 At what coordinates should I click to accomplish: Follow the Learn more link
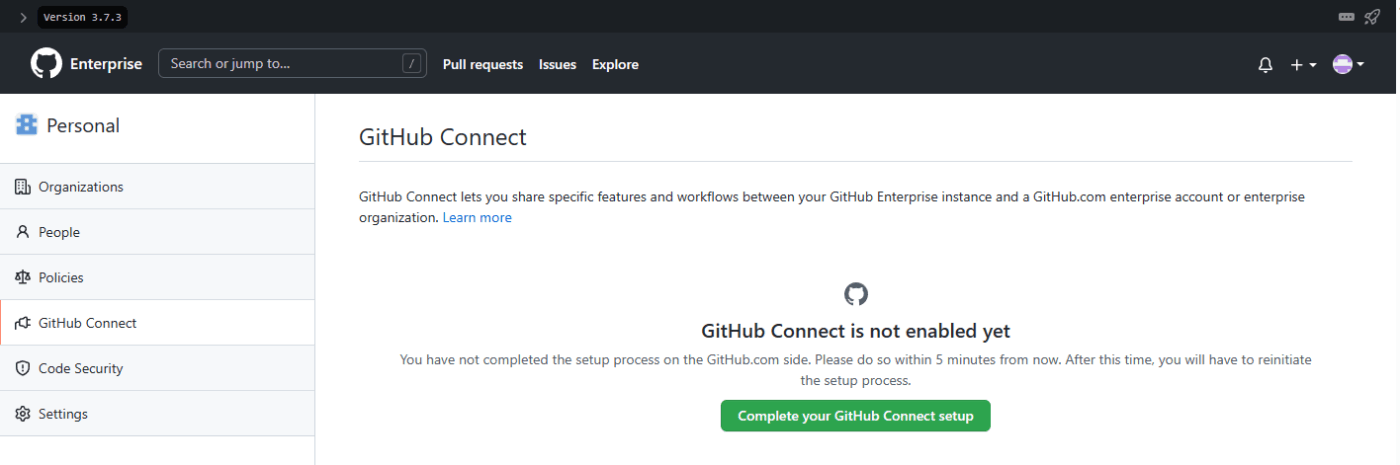[477, 217]
